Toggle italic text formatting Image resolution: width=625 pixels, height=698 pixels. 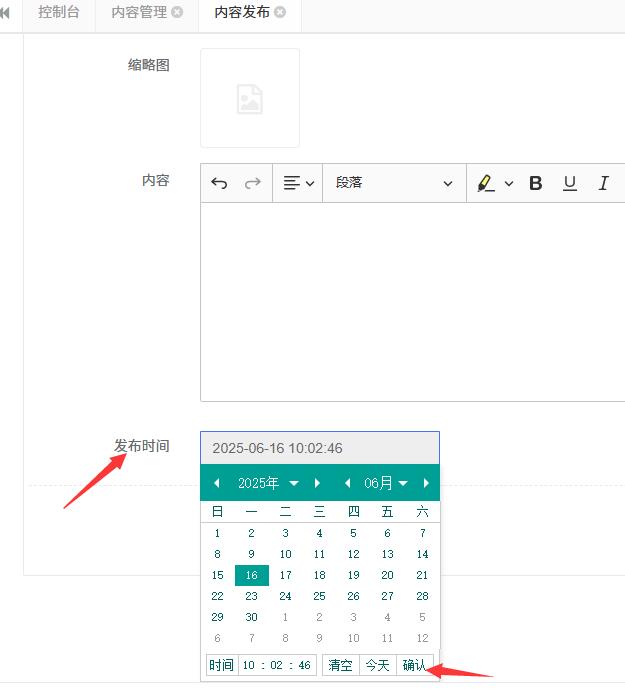pos(603,183)
